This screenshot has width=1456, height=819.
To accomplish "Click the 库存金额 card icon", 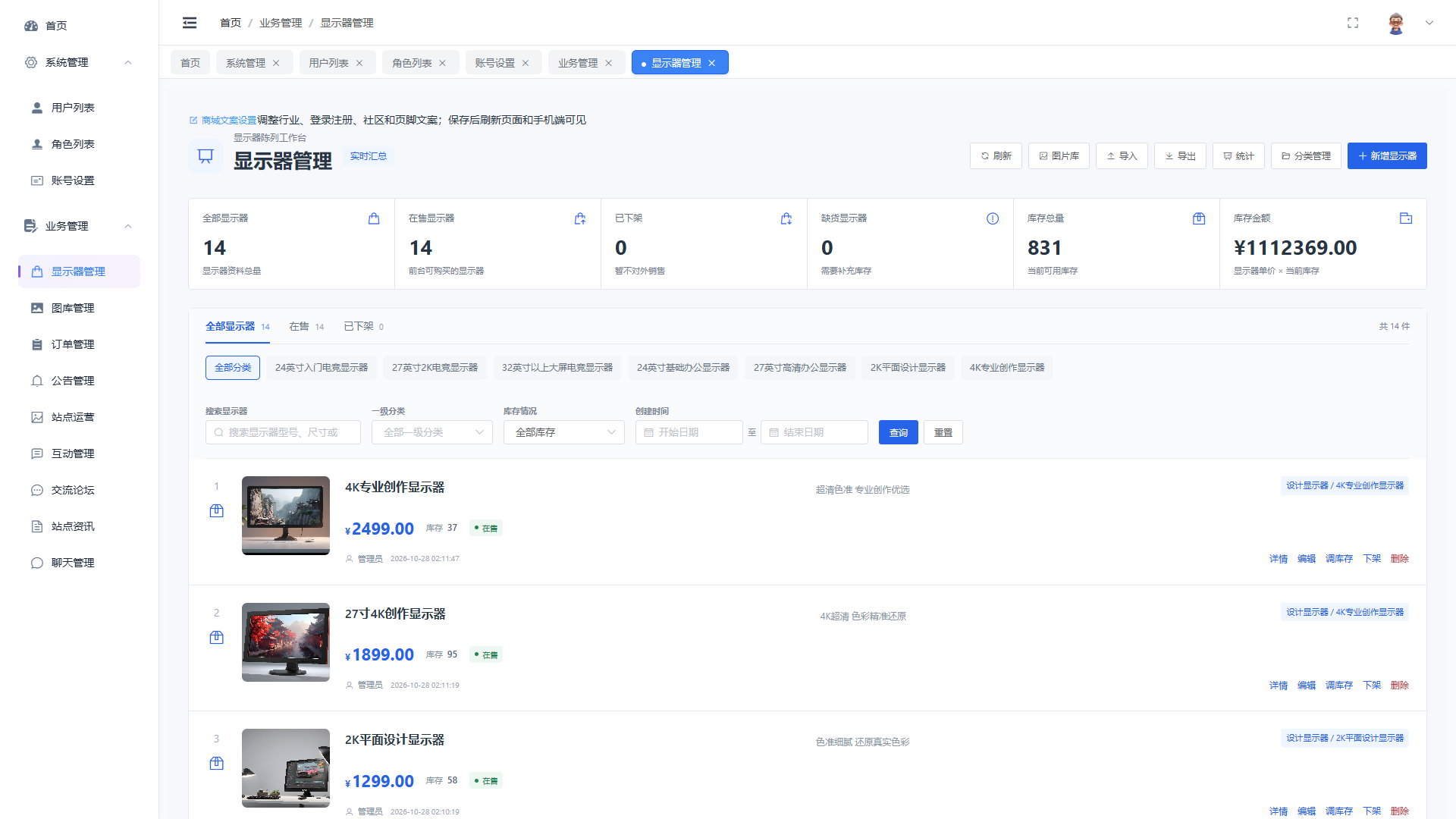I will click(x=1406, y=218).
